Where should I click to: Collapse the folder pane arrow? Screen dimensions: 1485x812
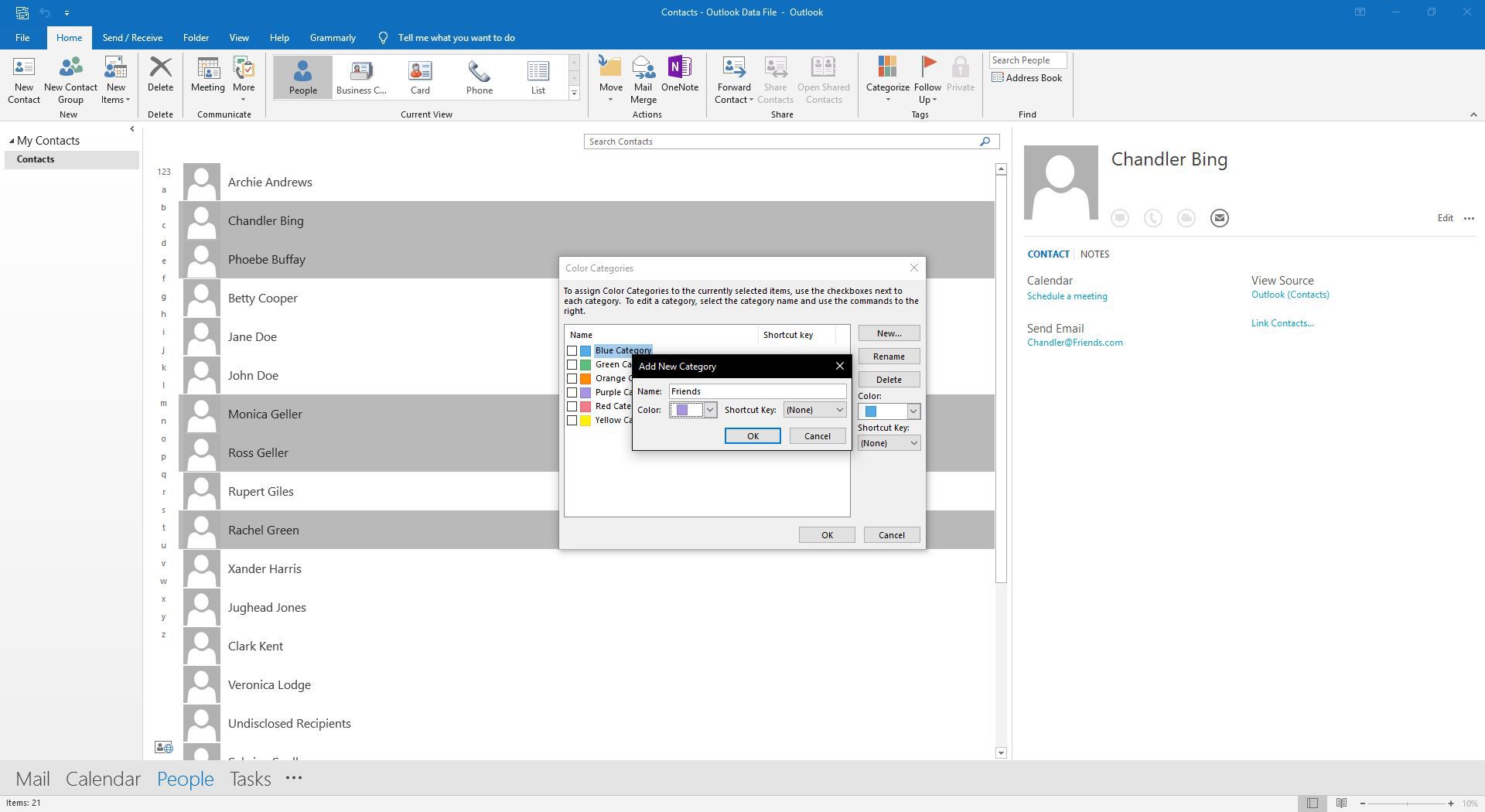132,129
